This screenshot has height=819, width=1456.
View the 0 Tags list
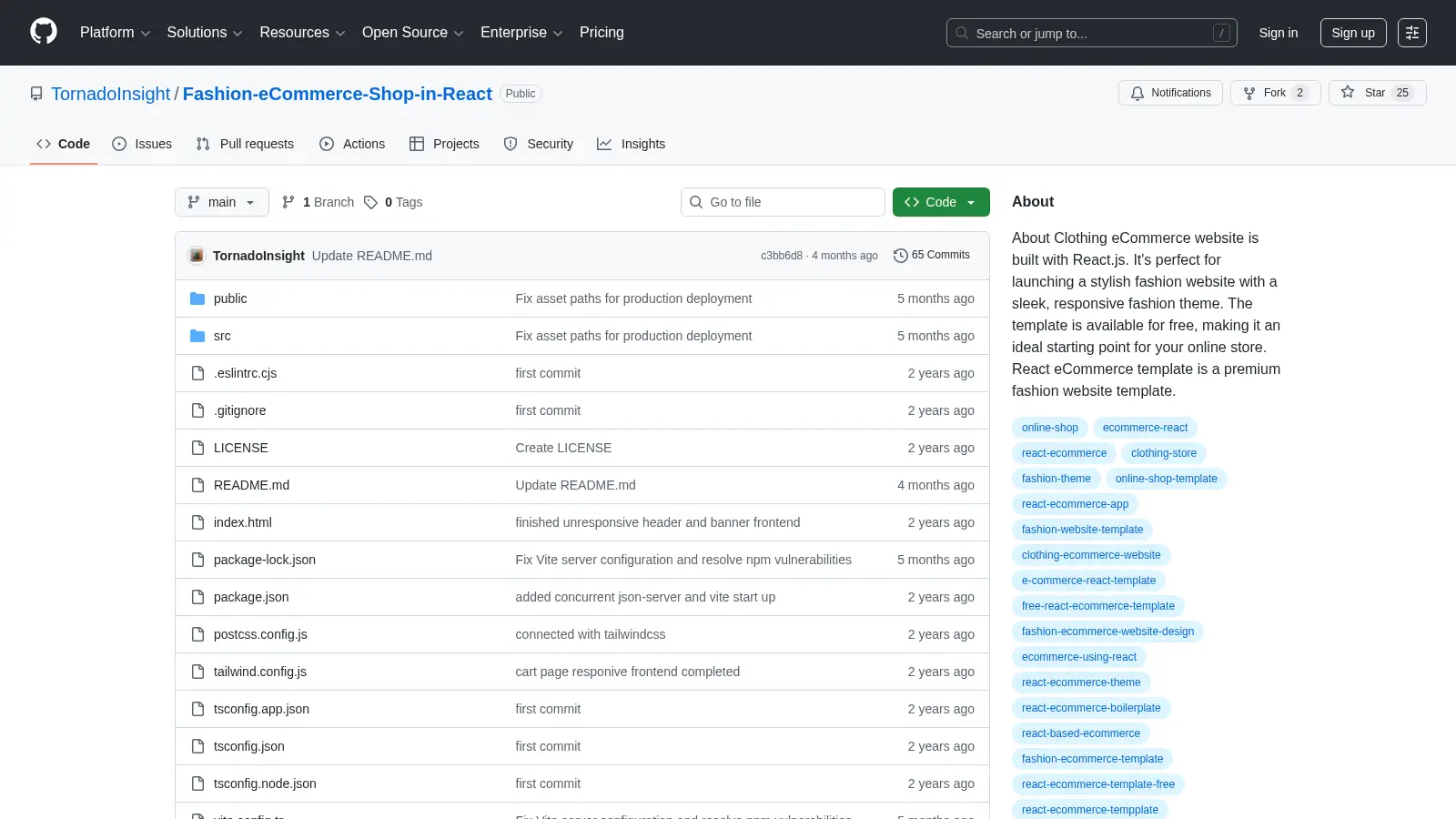(393, 202)
